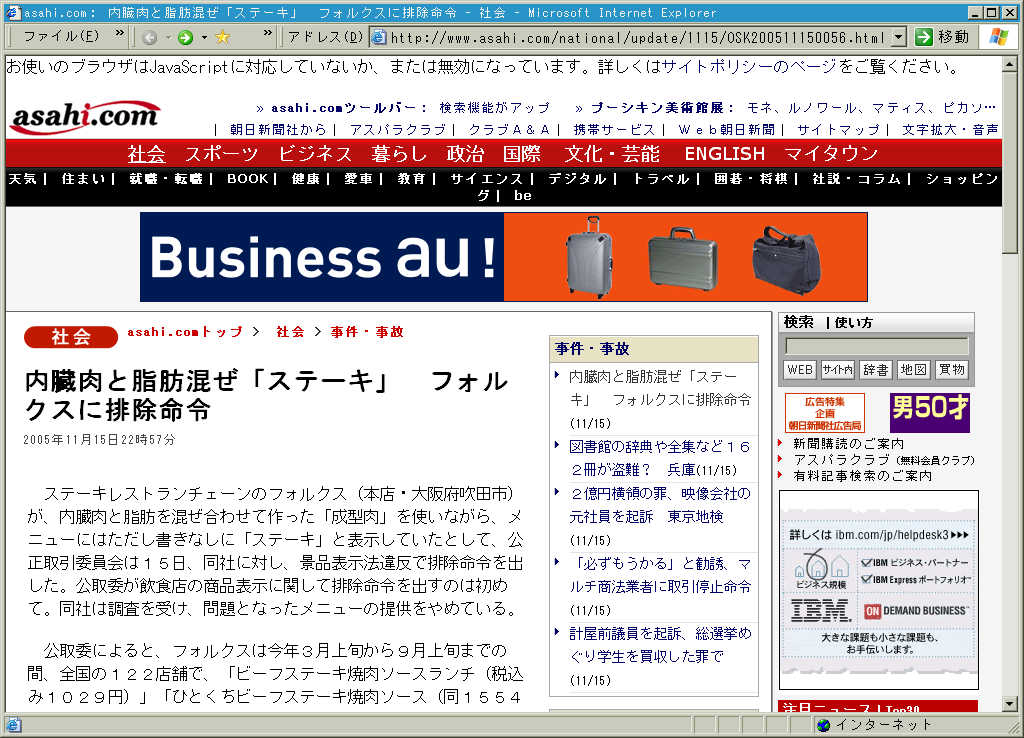Click the page icon in the address bar
The height and width of the screenshot is (738, 1024).
(378, 37)
